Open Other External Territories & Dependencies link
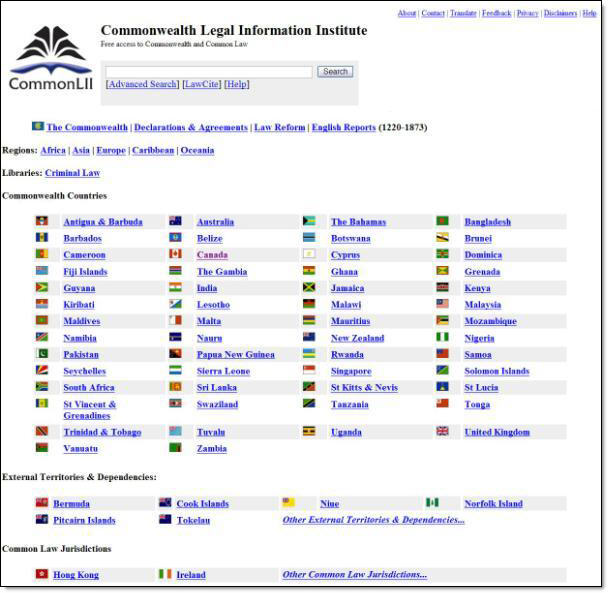Image resolution: width=608 pixels, height=593 pixels. point(373,520)
